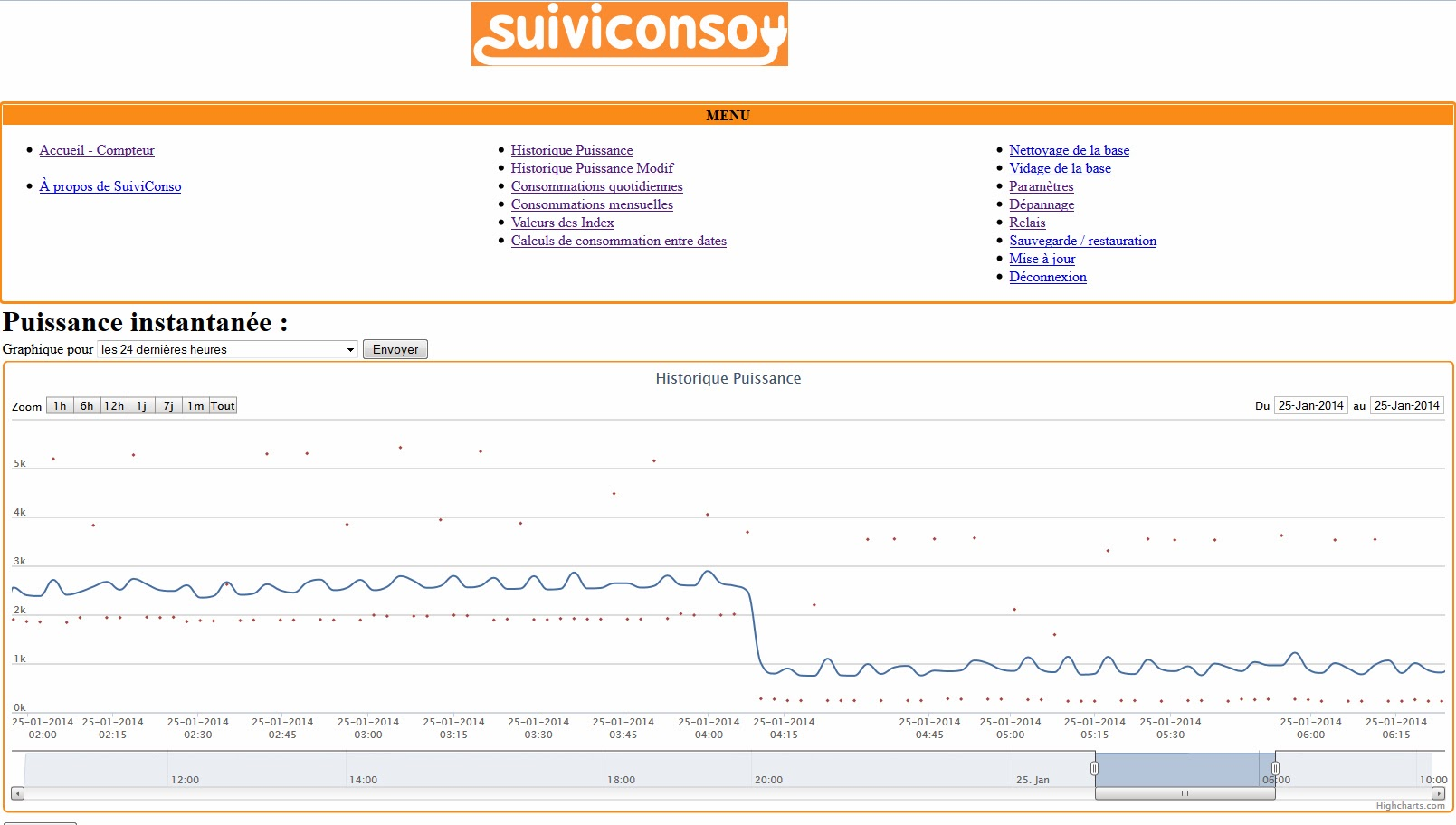View Consommations quotidiennes
Image resolution: width=1456 pixels, height=825 pixels.
pos(596,186)
